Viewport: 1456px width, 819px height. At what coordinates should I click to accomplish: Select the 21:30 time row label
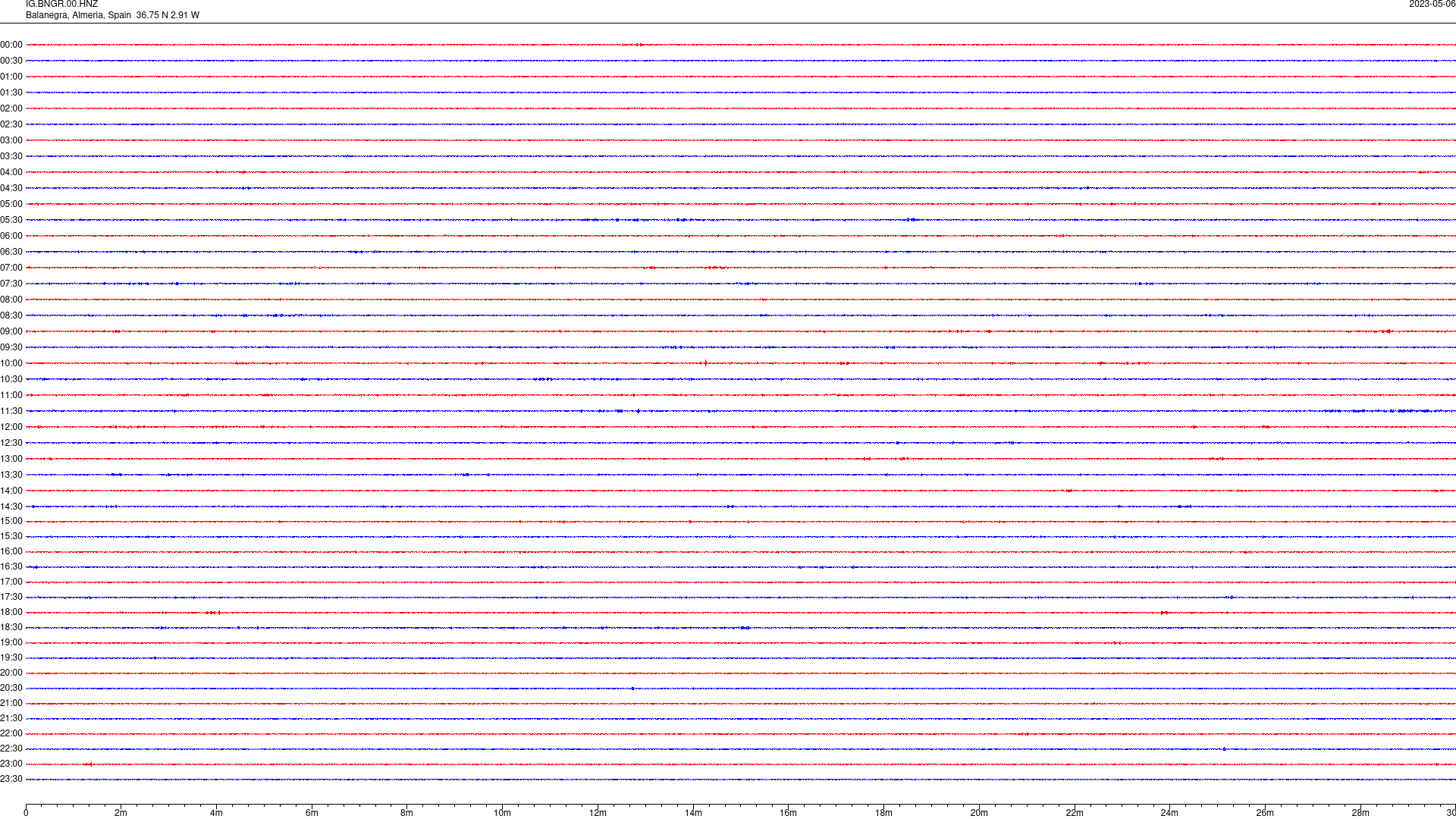click(11, 718)
